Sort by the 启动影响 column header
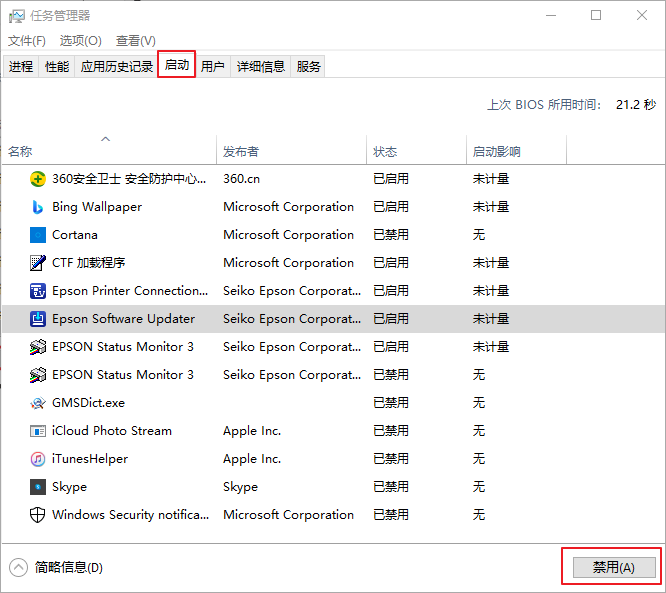 point(516,150)
